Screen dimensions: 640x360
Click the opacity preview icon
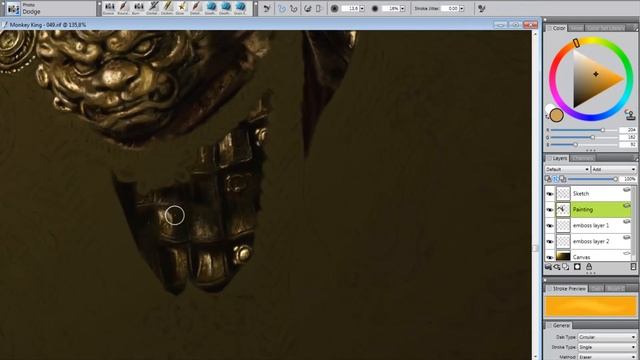[375, 9]
